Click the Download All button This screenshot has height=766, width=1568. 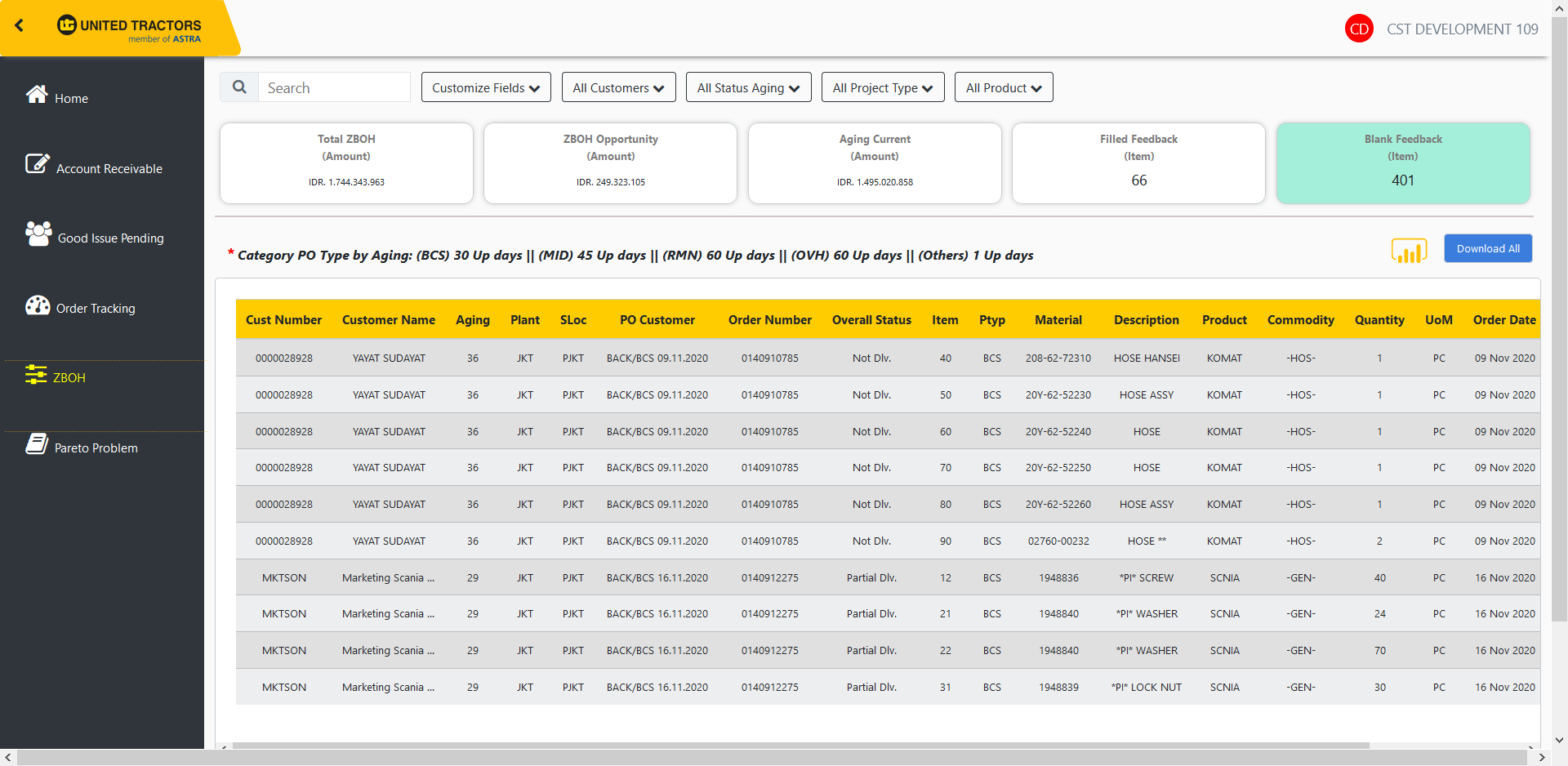[1488, 248]
